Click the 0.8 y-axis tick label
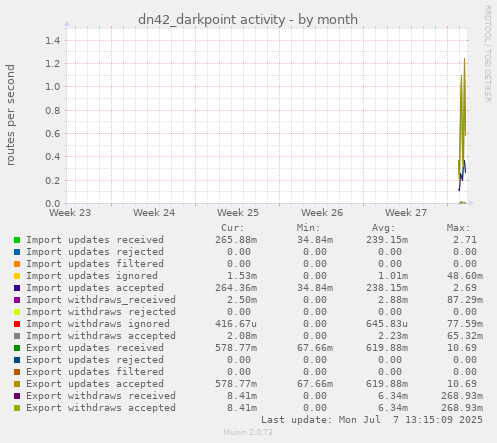The width and height of the screenshot is (497, 443). click(x=53, y=110)
